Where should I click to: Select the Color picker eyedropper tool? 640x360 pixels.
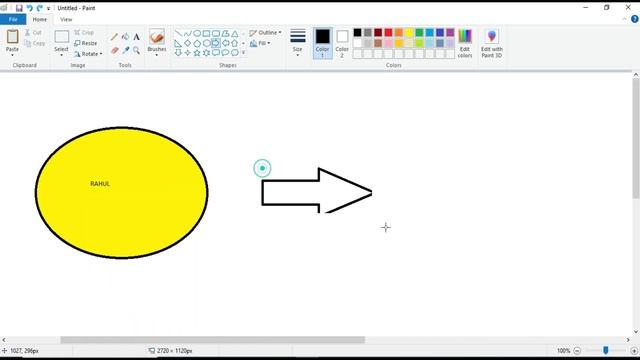[x=125, y=50]
